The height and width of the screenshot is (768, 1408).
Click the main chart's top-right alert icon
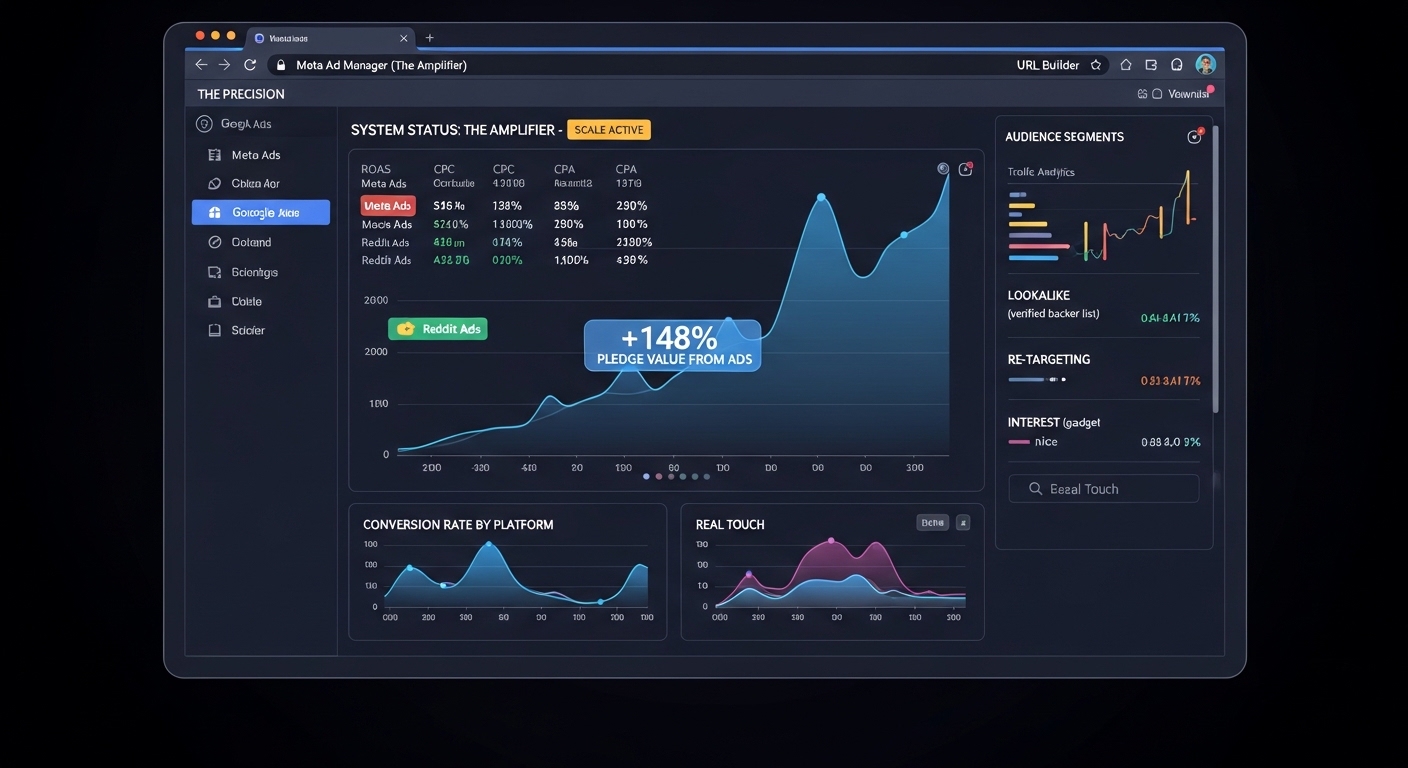pyautogui.click(x=965, y=170)
